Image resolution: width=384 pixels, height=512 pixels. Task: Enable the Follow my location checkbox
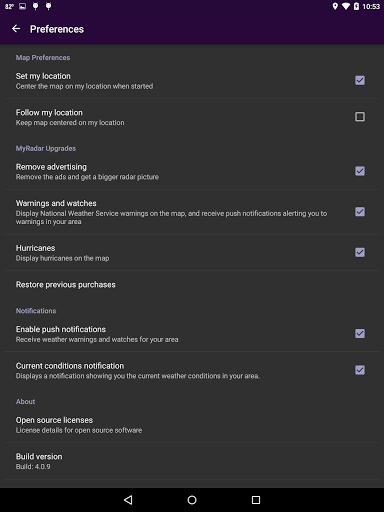360,117
